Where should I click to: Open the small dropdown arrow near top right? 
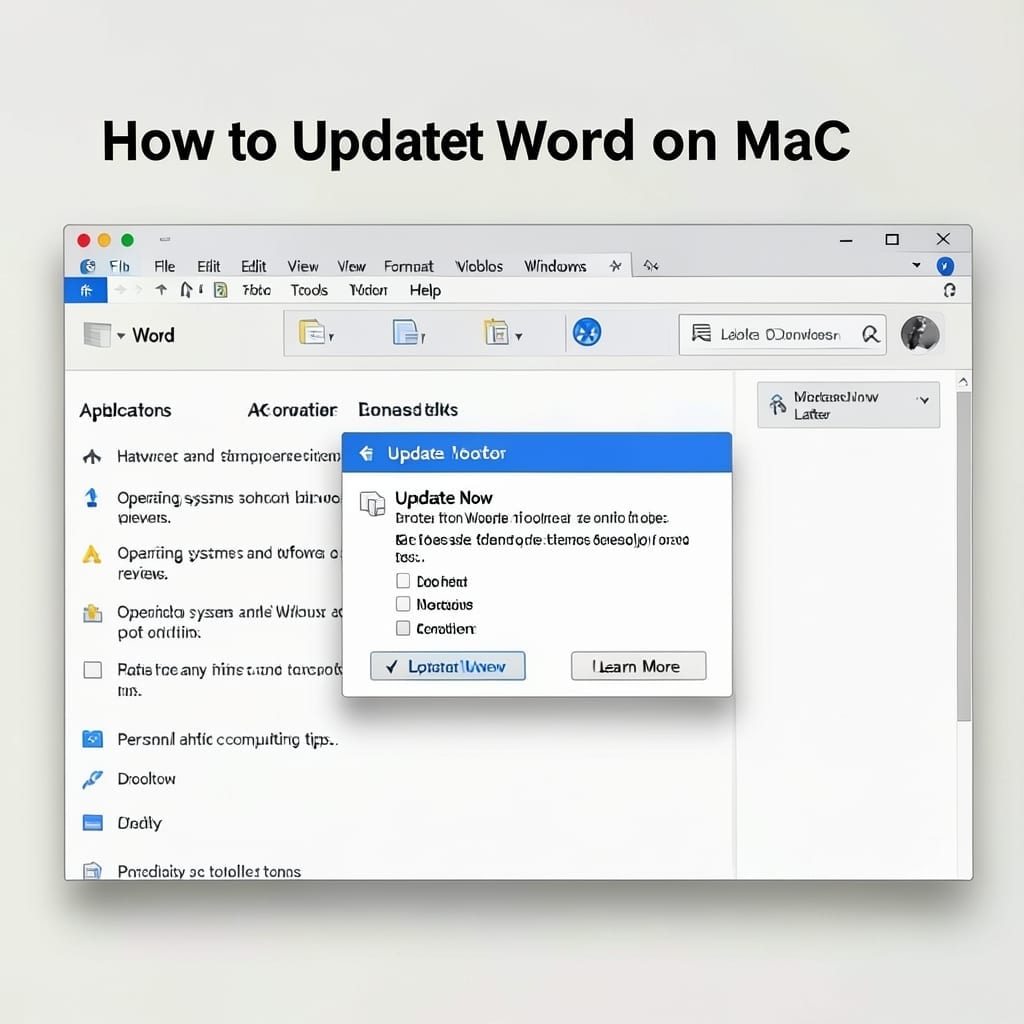[916, 265]
